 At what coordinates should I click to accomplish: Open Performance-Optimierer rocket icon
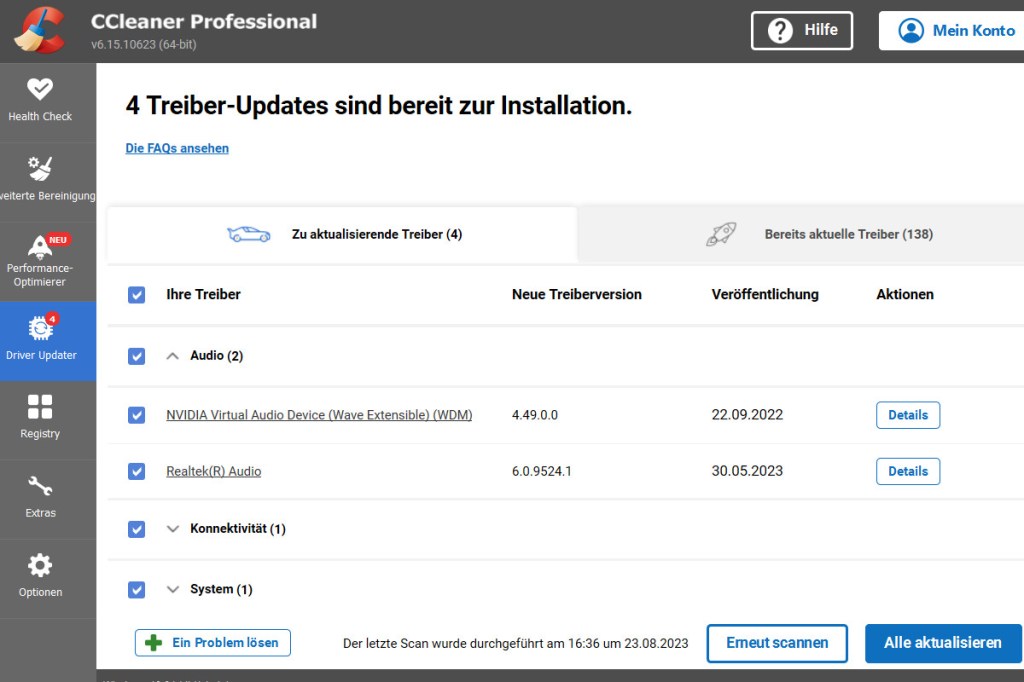coord(40,247)
